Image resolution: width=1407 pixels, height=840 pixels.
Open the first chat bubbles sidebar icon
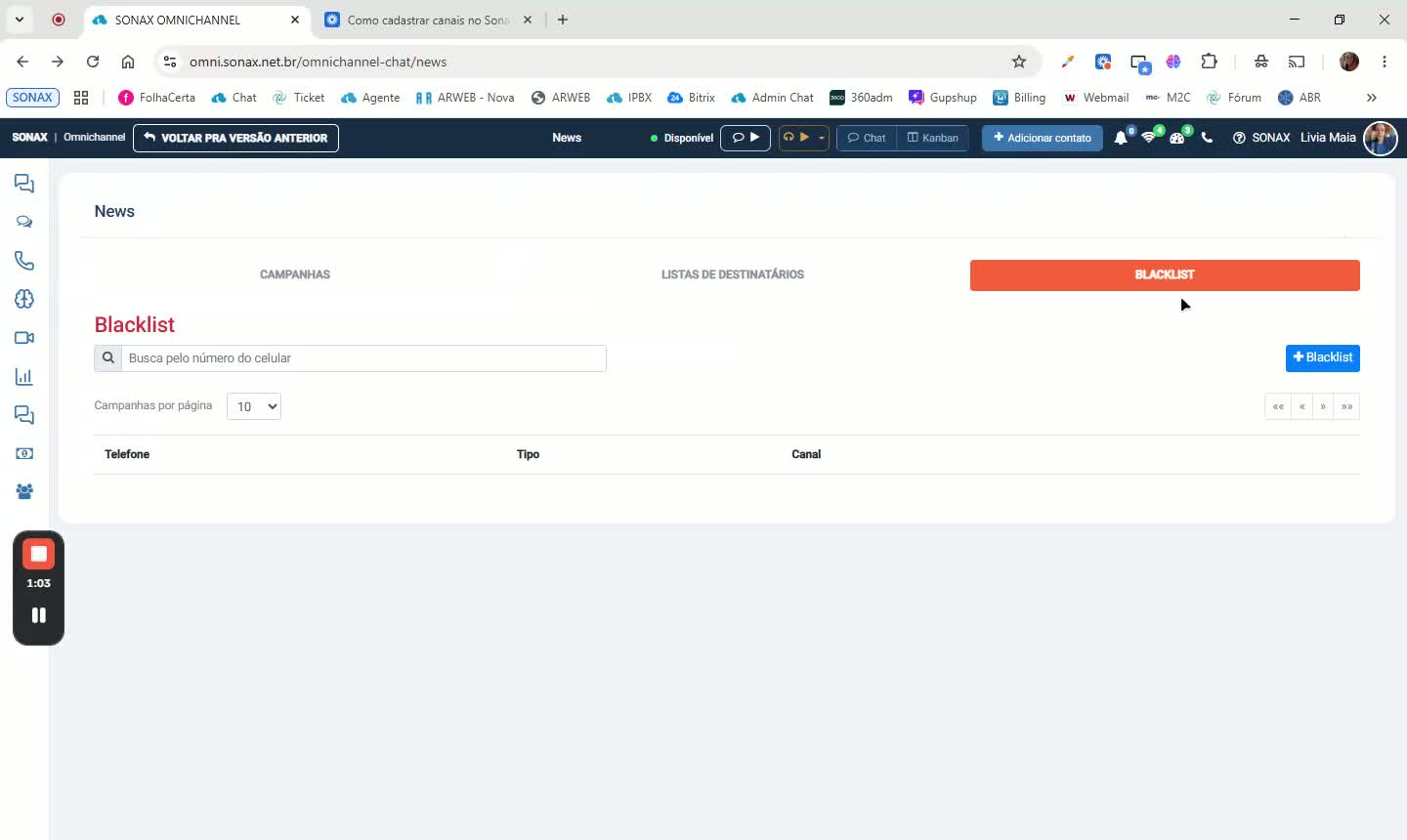24,184
